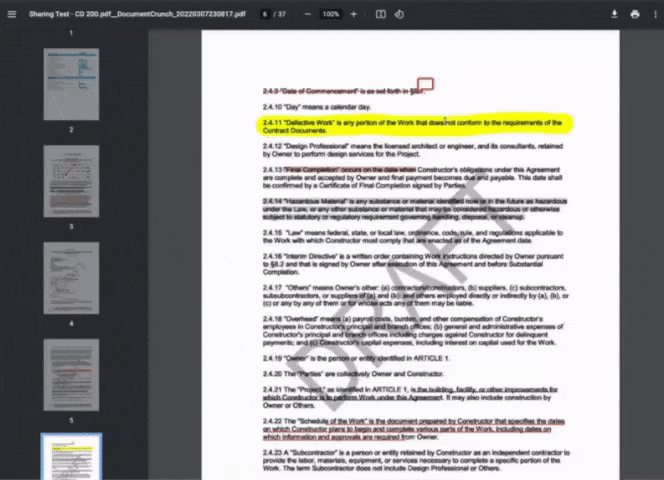Select the page 3 thumbnail in the sidebar
Screen dimensions: 664x480
click(71, 180)
